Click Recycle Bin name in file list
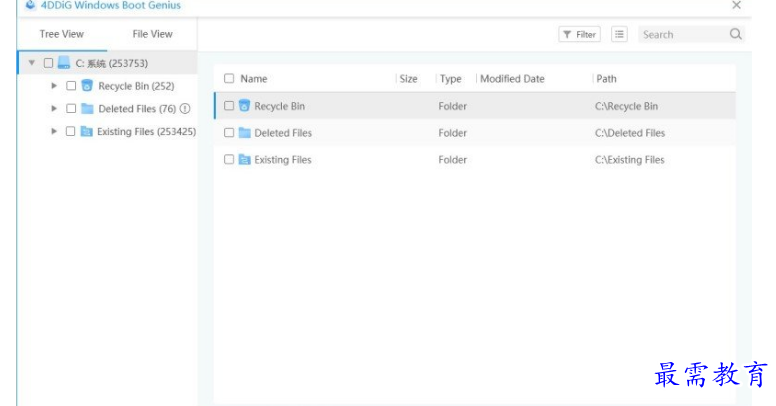776x406 pixels. point(280,106)
